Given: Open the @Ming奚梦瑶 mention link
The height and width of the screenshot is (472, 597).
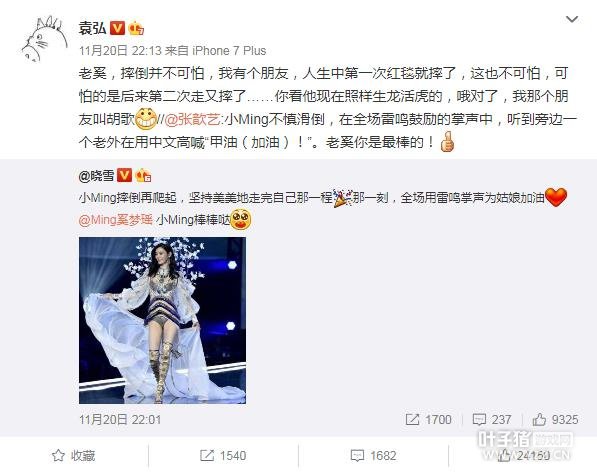Looking at the screenshot, I should (x=116, y=220).
